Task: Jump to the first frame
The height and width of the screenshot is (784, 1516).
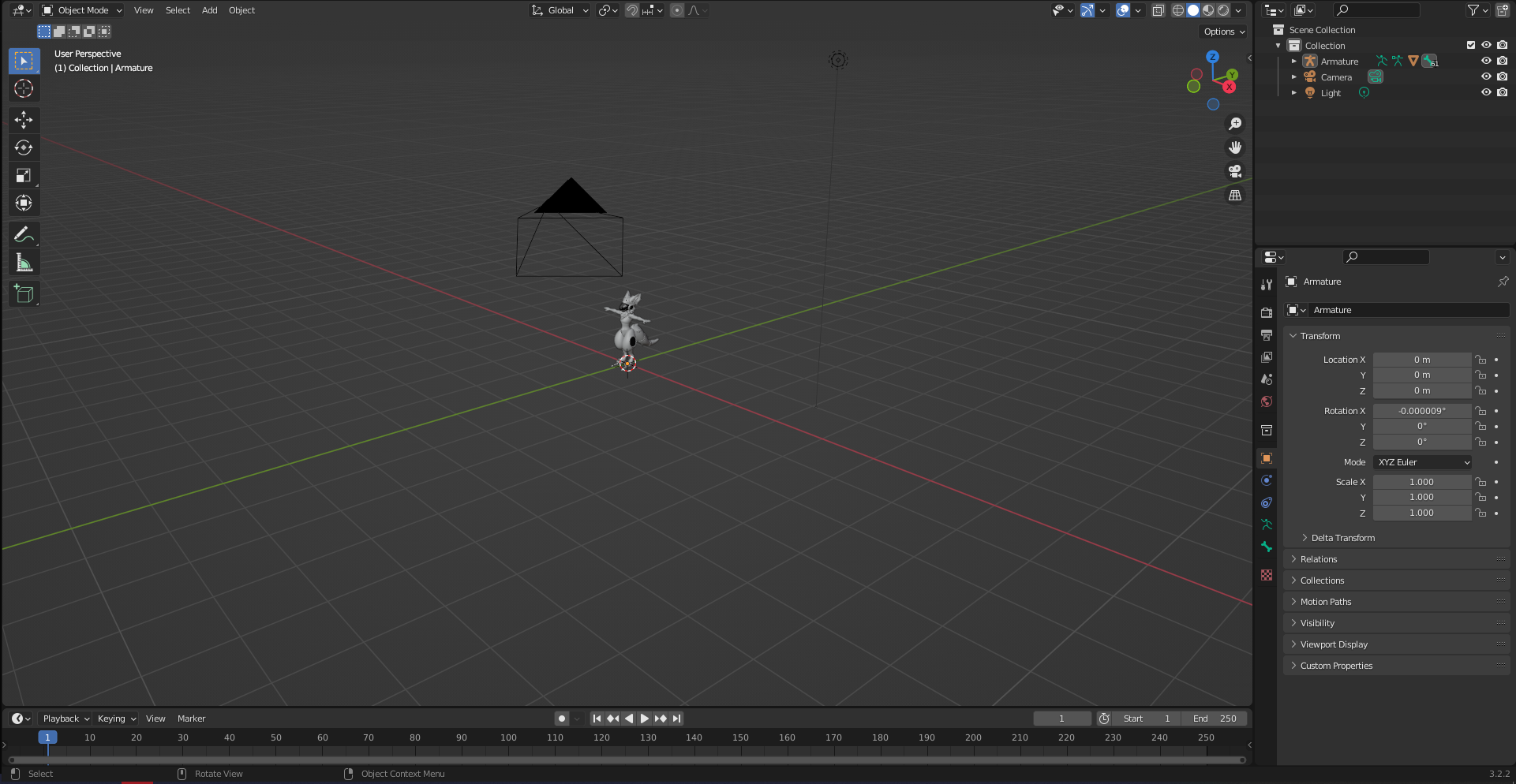Action: 597,719
